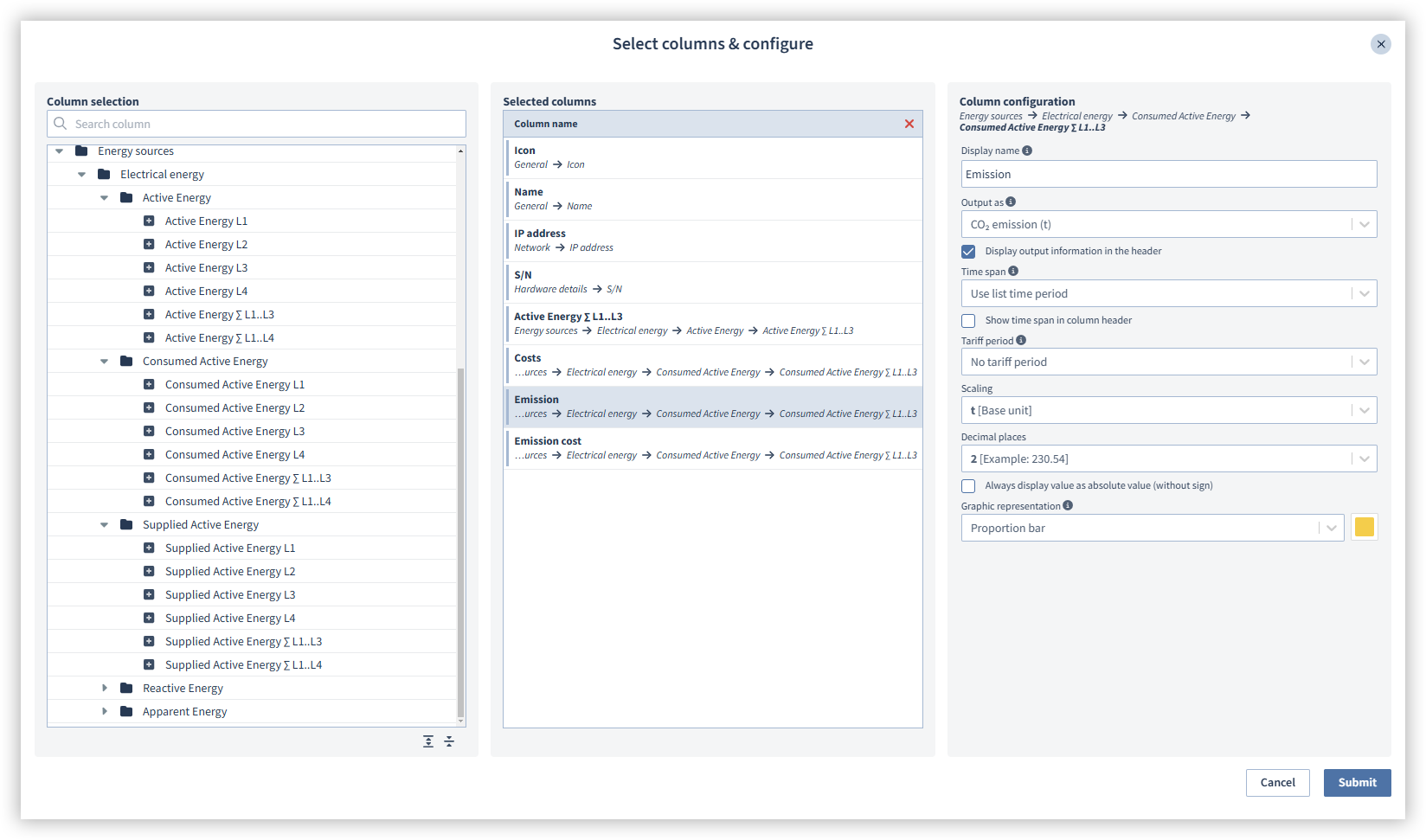Click the expand all tree icon
The width and height of the screenshot is (1426, 840).
point(428,741)
